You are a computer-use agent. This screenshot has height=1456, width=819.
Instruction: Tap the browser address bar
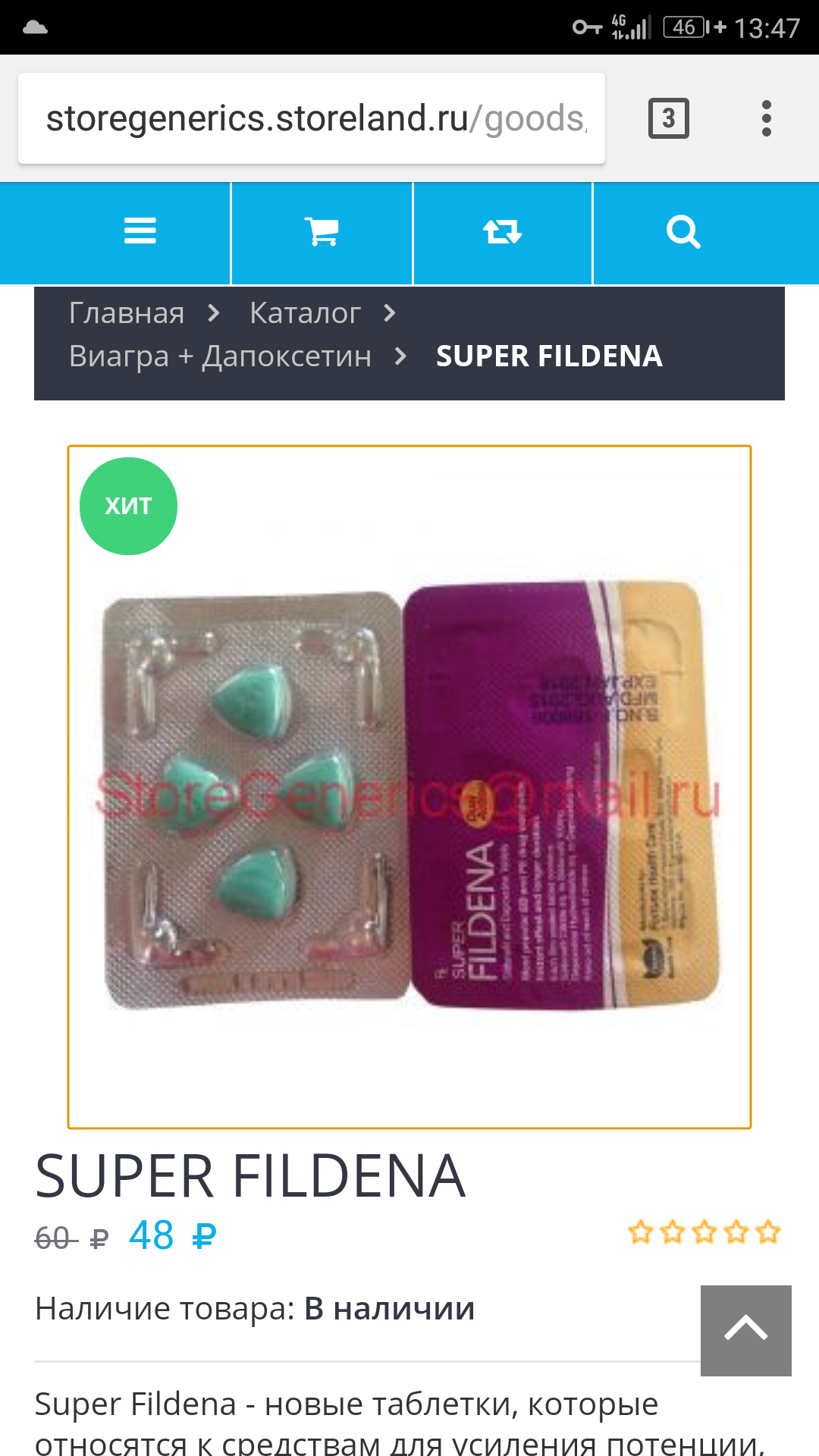click(x=312, y=118)
